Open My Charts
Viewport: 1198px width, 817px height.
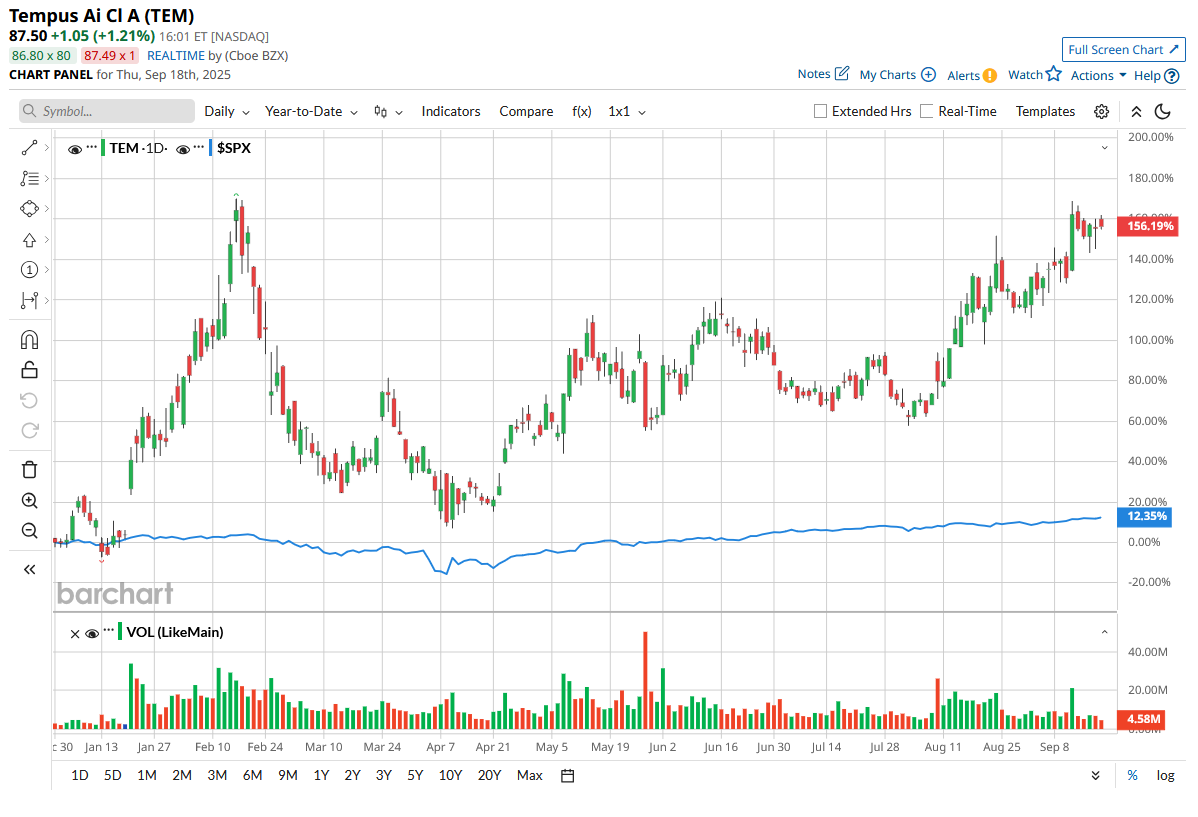click(x=897, y=75)
